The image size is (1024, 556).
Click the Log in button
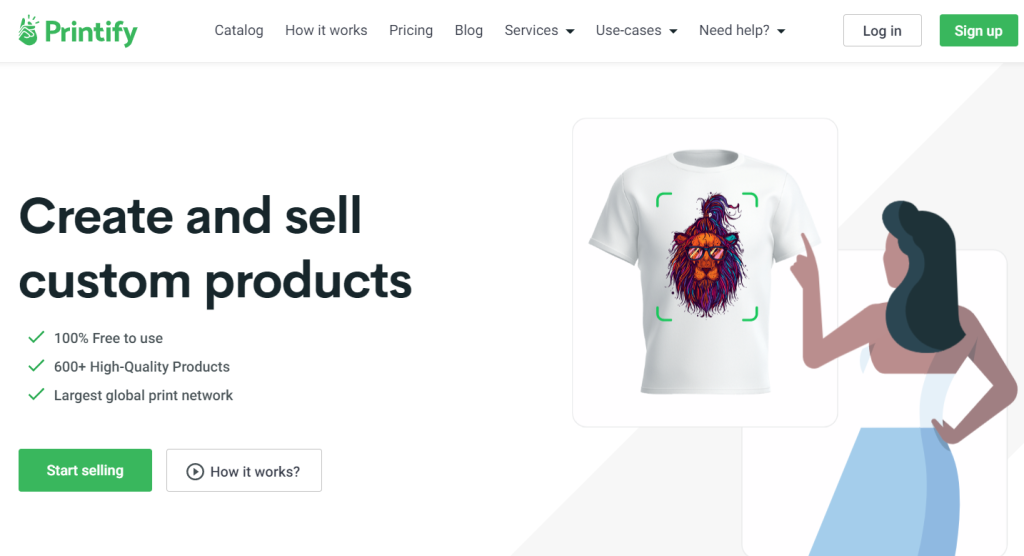pyautogui.click(x=882, y=31)
